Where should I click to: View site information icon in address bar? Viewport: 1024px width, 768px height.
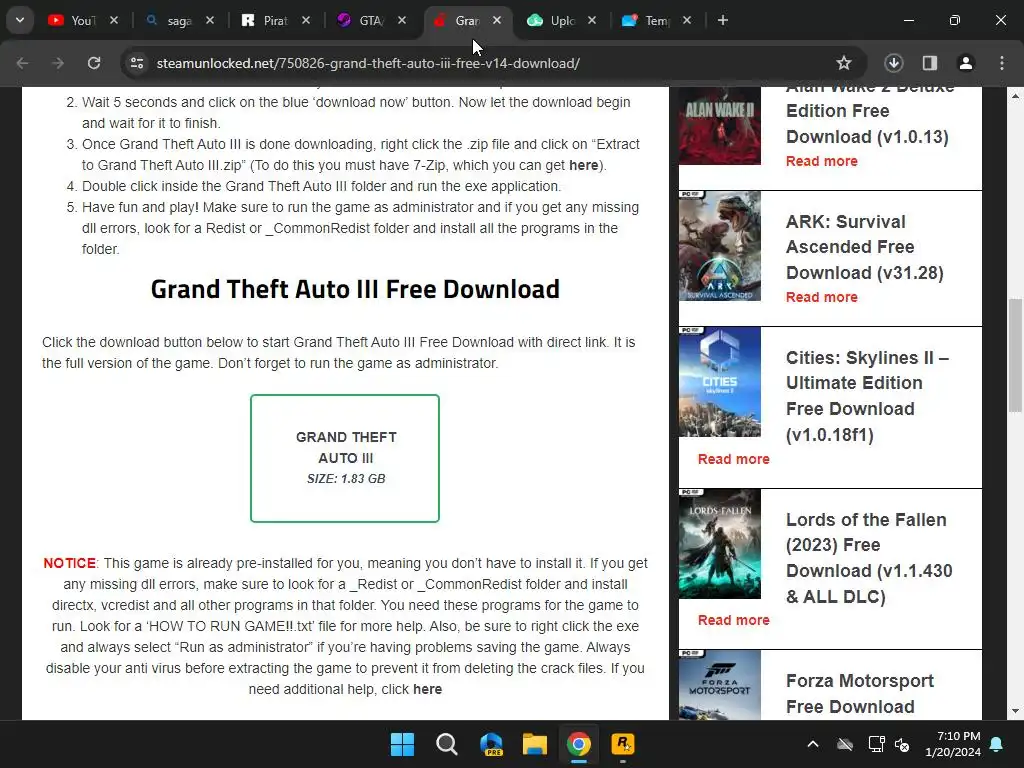137,63
